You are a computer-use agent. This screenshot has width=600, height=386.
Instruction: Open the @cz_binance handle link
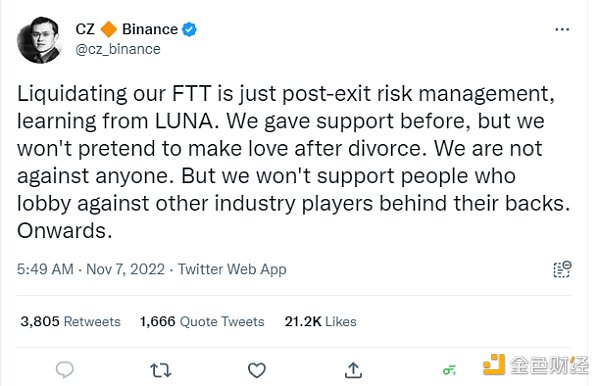coord(118,49)
